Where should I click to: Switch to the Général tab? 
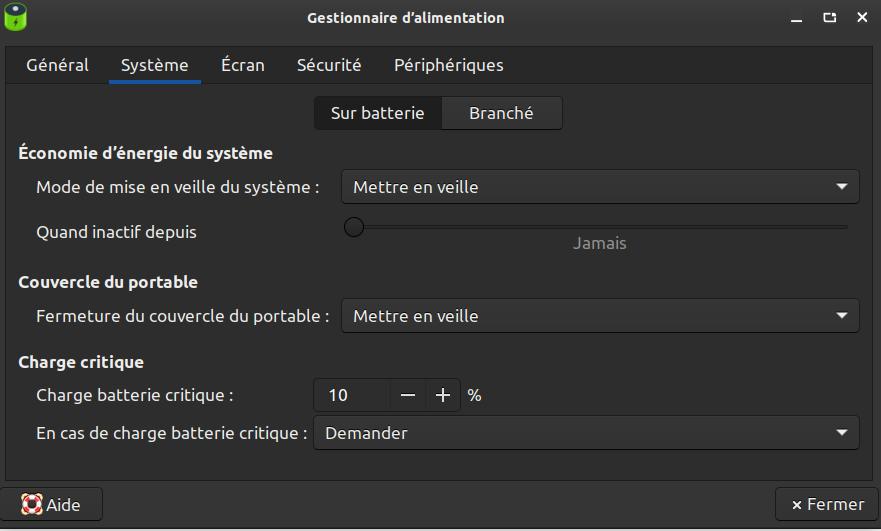(57, 65)
